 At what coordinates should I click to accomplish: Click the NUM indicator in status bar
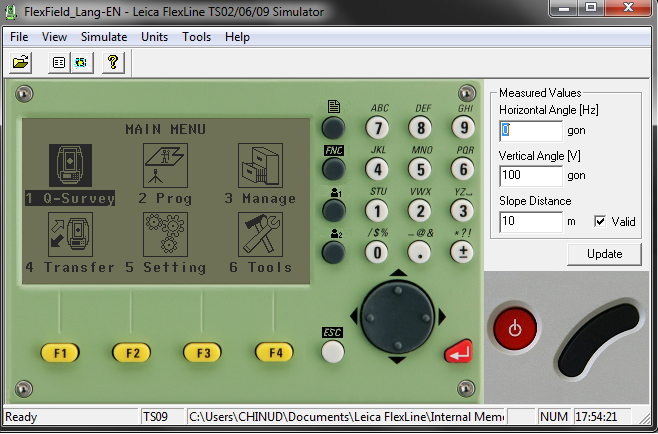tap(554, 417)
